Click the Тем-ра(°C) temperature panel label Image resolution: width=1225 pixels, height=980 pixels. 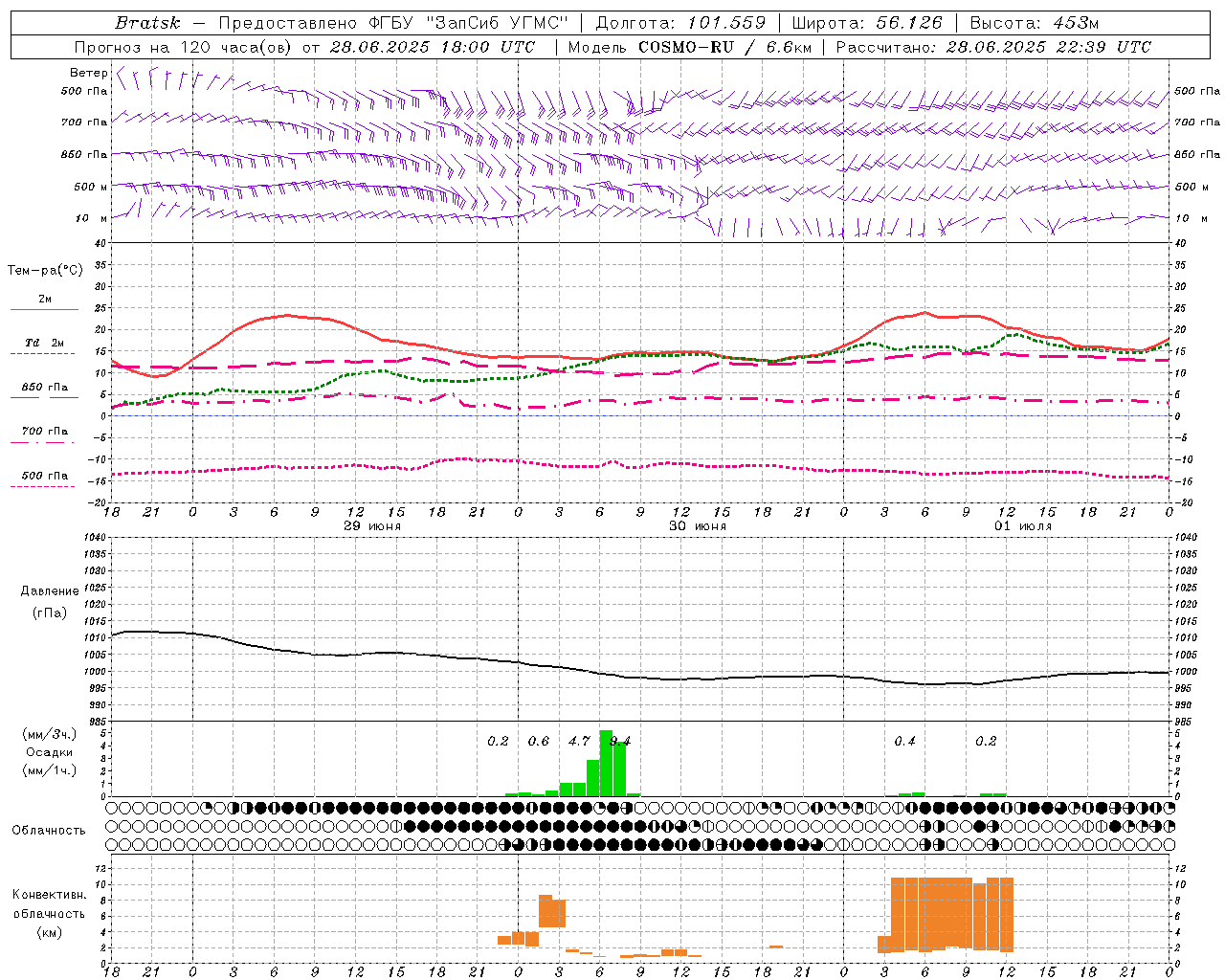45,271
